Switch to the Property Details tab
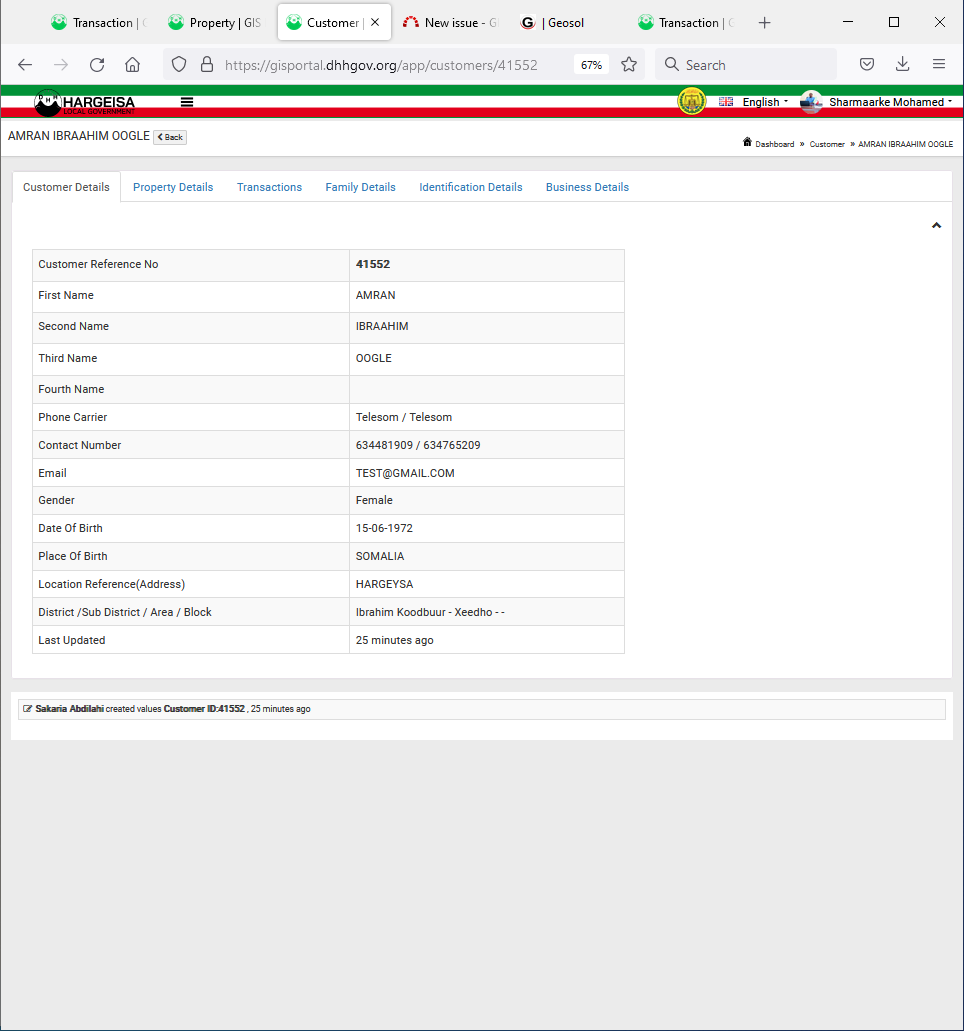 pyautogui.click(x=173, y=187)
